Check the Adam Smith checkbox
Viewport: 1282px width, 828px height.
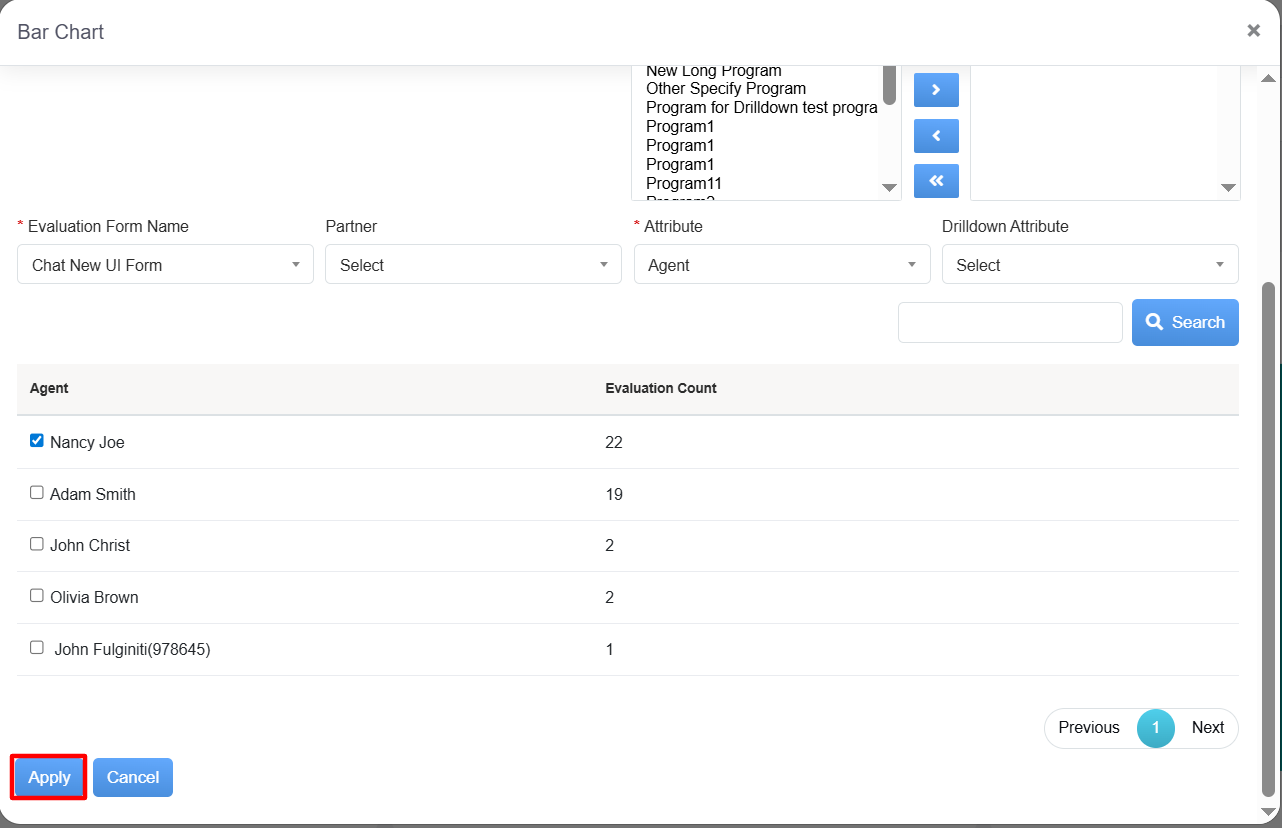37,493
